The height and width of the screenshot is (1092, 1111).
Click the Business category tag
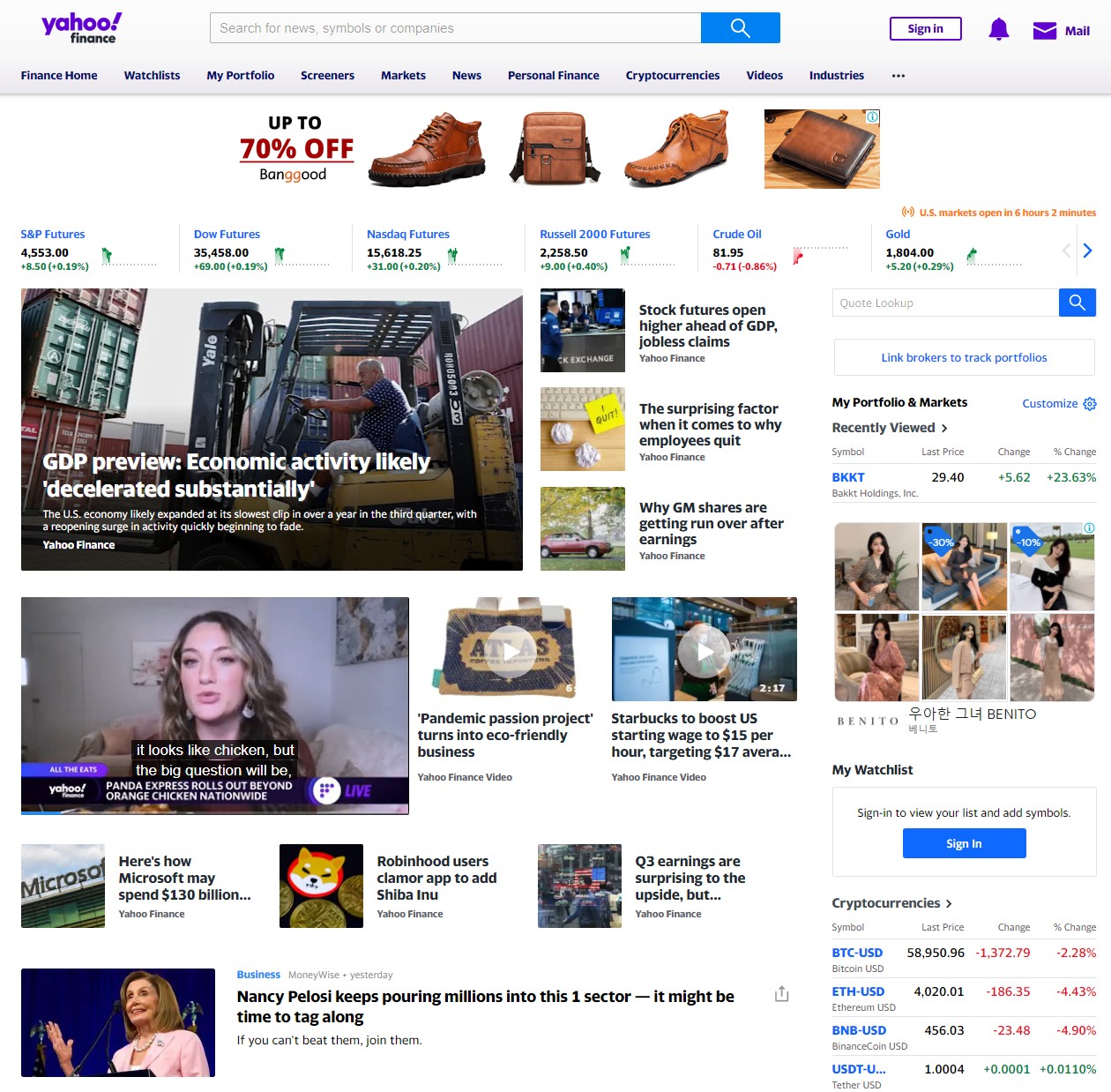[258, 975]
